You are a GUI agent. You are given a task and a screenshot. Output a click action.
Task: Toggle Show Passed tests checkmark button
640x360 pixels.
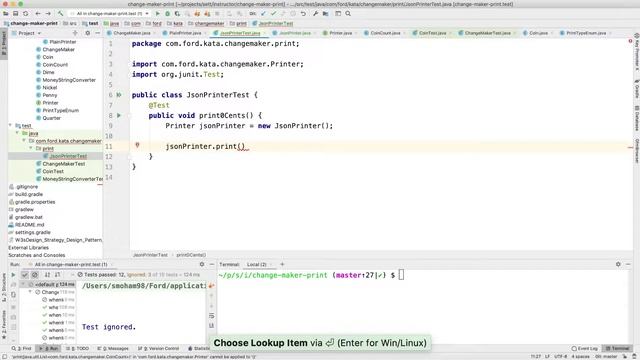24,275
